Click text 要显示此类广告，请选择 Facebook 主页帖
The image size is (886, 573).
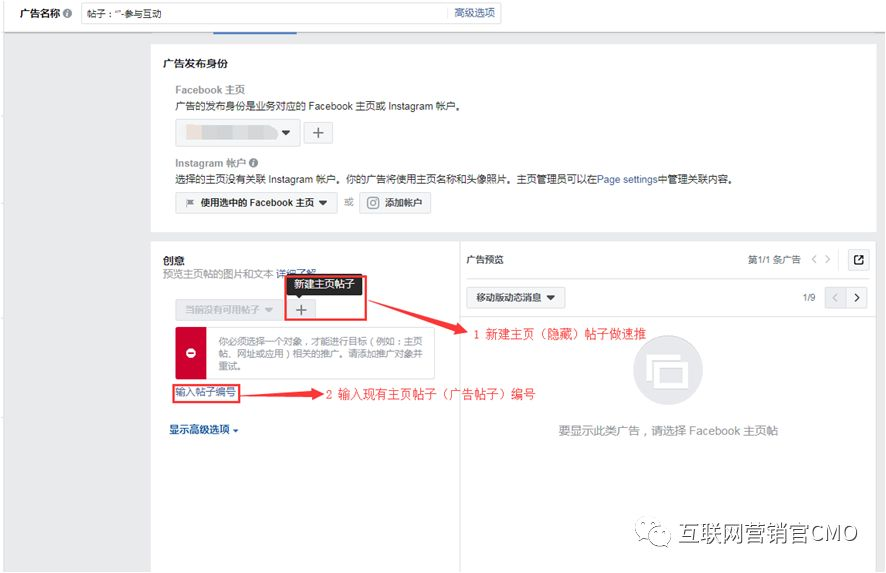pos(668,431)
